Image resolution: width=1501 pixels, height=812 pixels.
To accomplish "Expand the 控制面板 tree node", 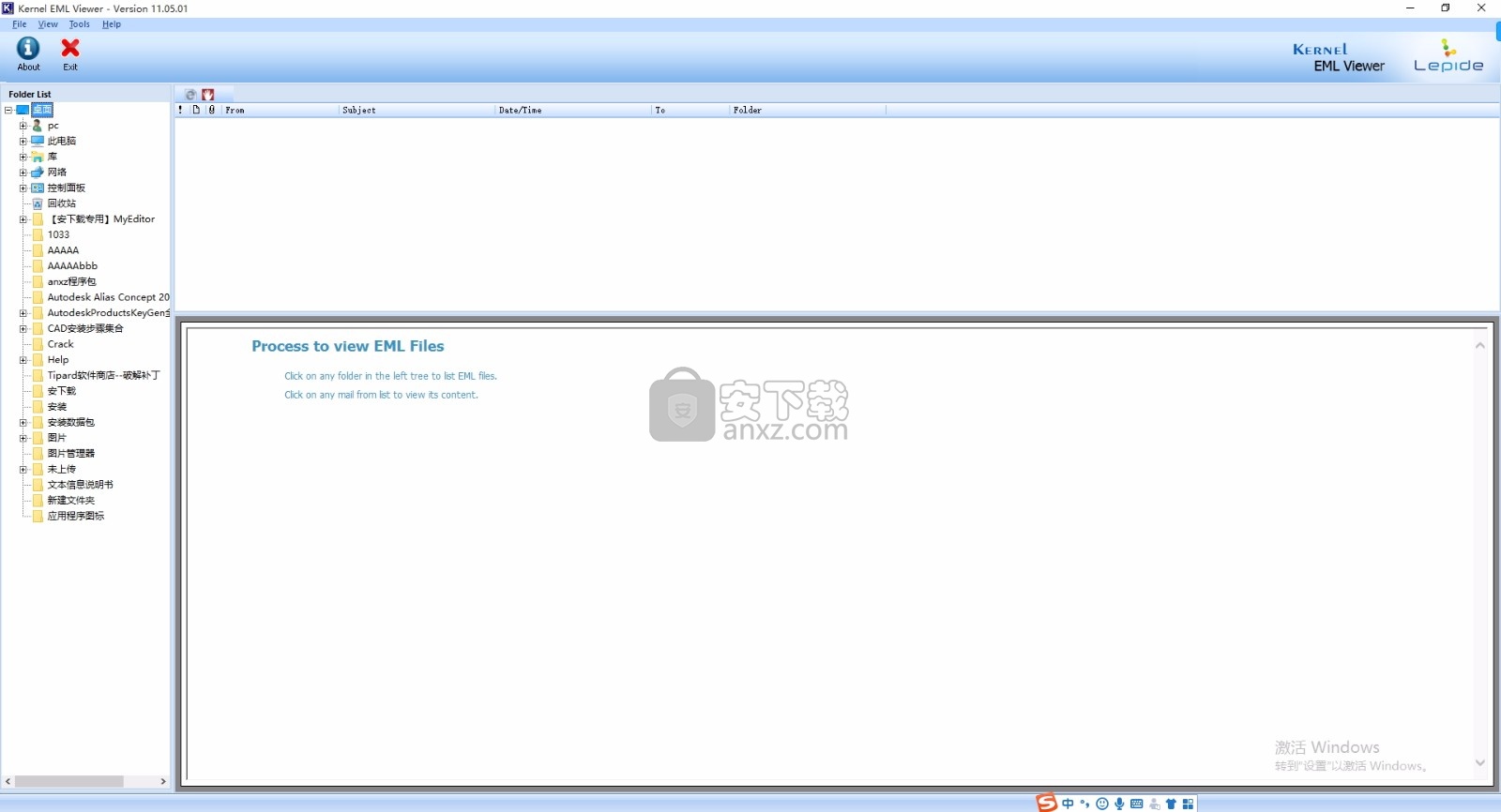I will click(23, 188).
